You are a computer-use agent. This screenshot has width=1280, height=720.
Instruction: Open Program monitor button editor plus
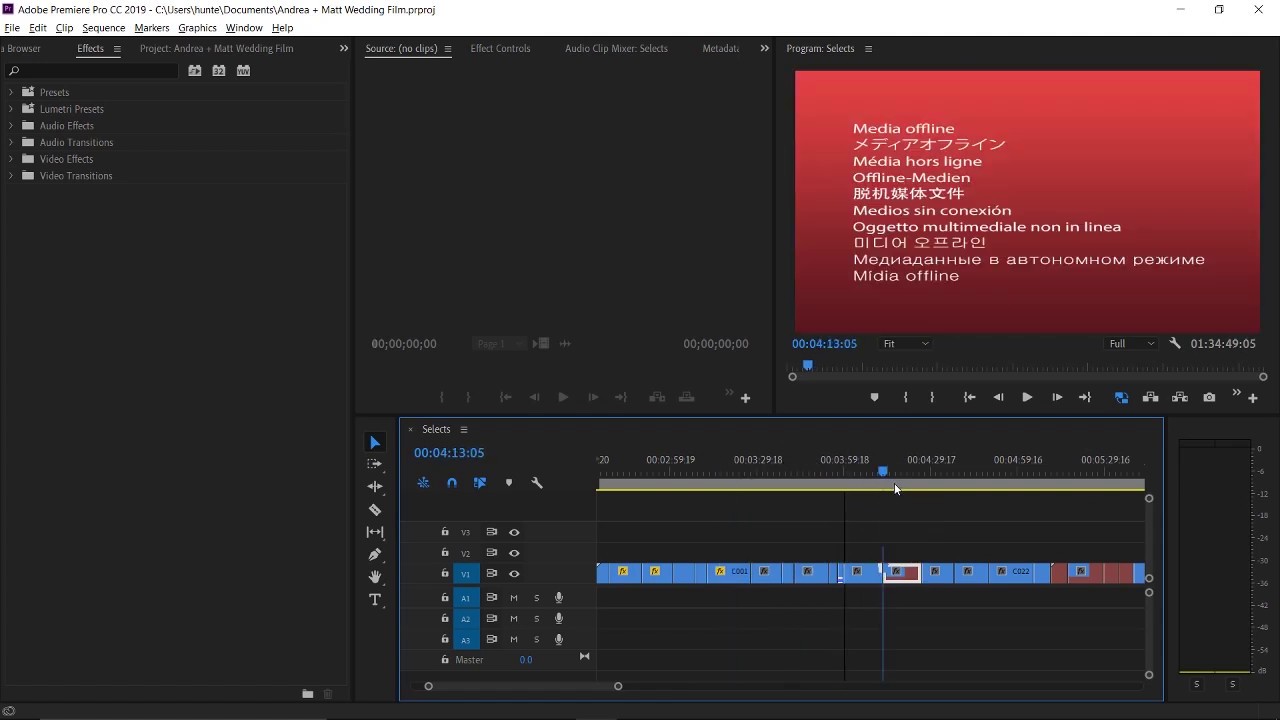[x=1253, y=398]
